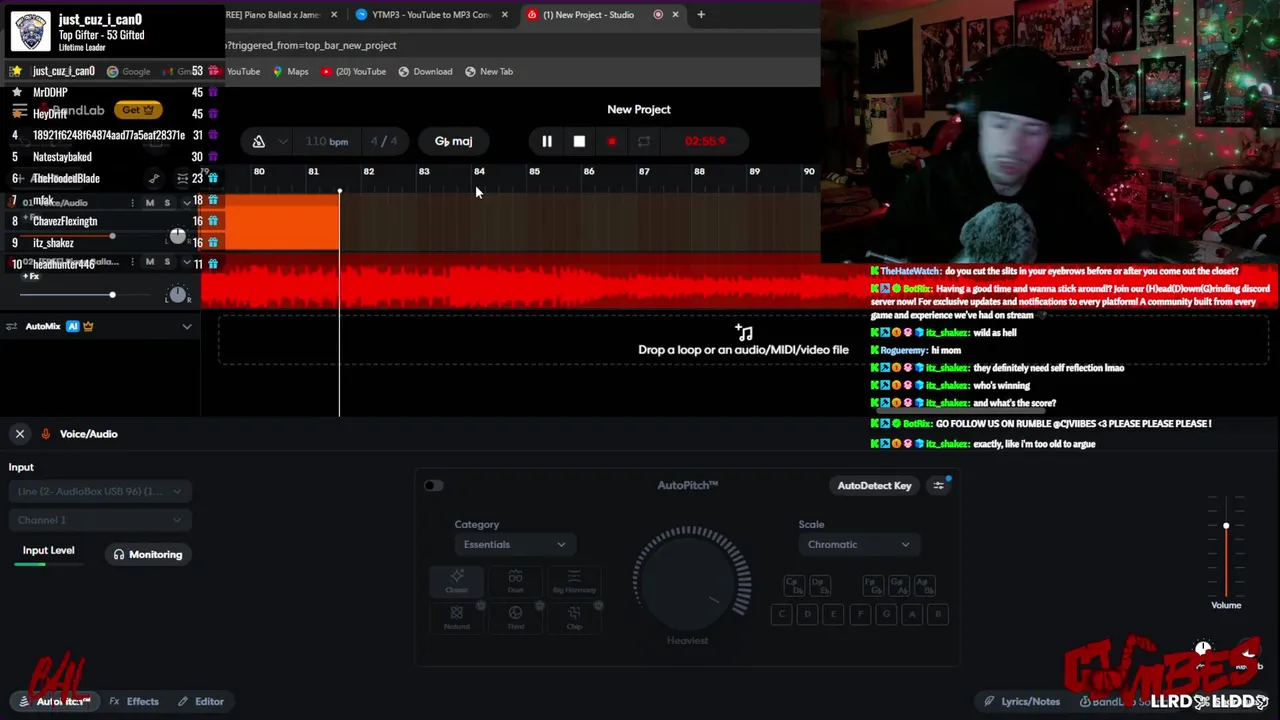Image resolution: width=1280 pixels, height=720 pixels.
Task: Stop playback with the square stop button
Action: 579,141
